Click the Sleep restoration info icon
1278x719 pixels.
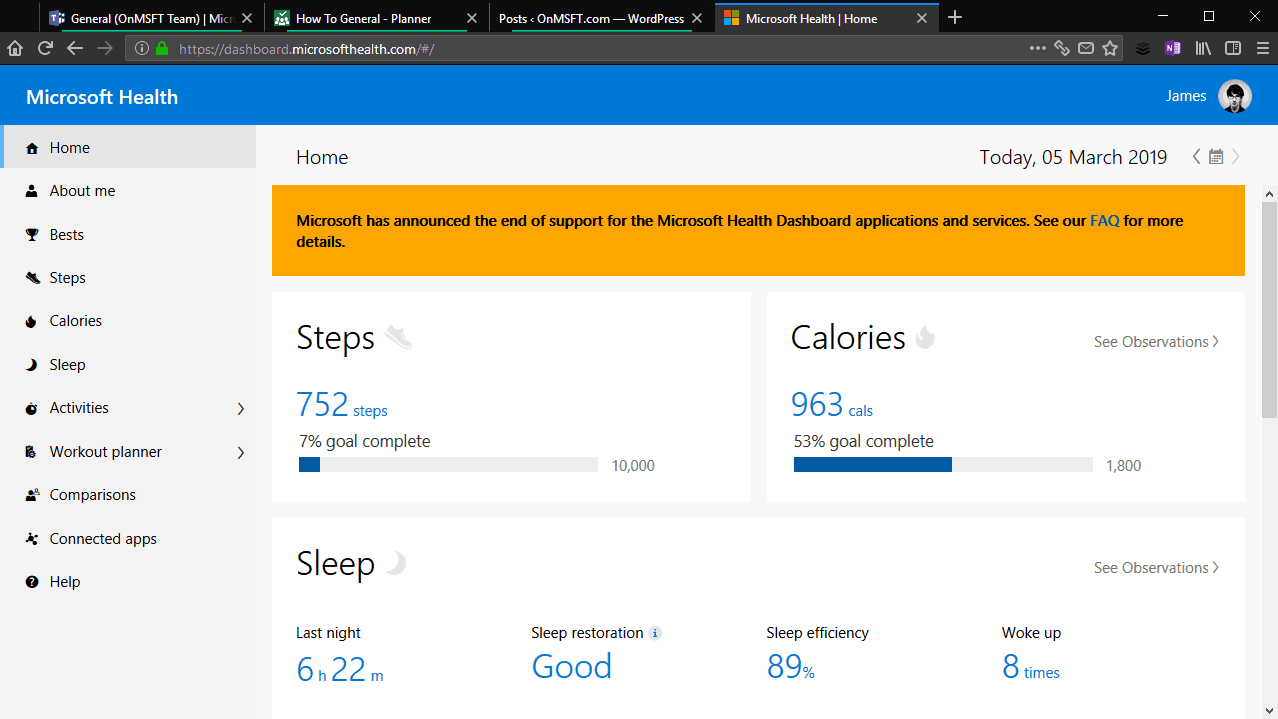[x=655, y=633]
